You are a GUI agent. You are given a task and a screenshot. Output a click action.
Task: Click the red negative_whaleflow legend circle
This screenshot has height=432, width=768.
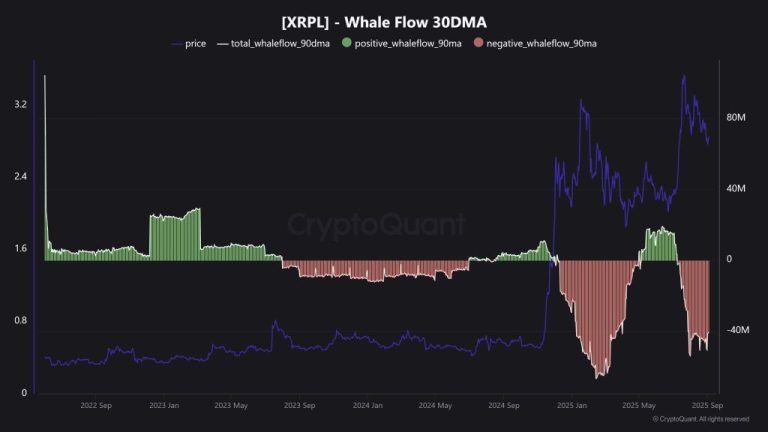click(x=478, y=44)
